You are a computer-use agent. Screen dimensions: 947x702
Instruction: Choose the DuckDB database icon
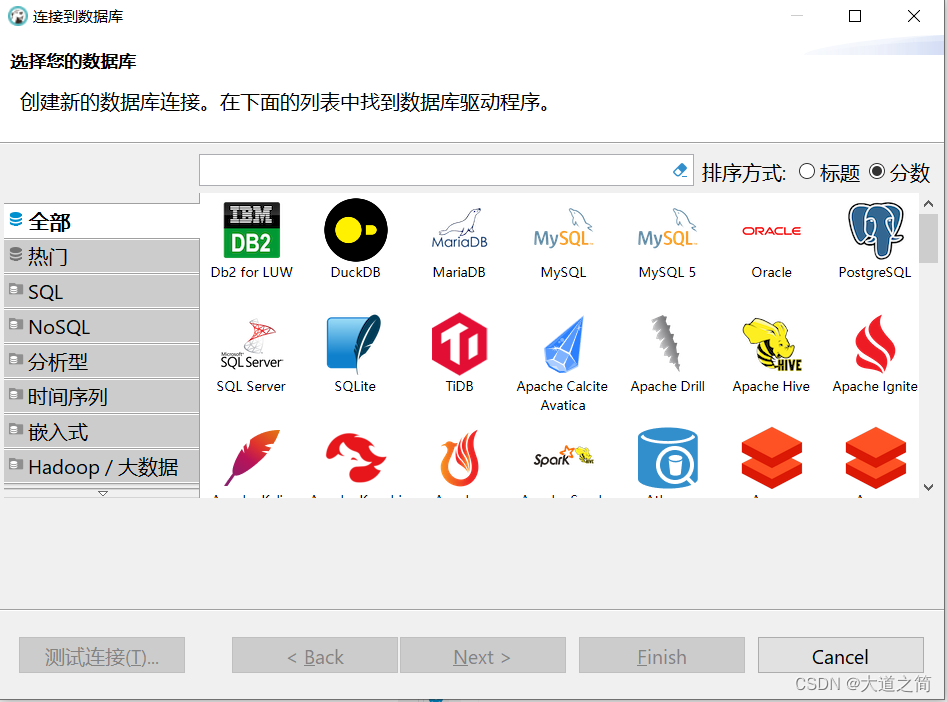coord(356,230)
